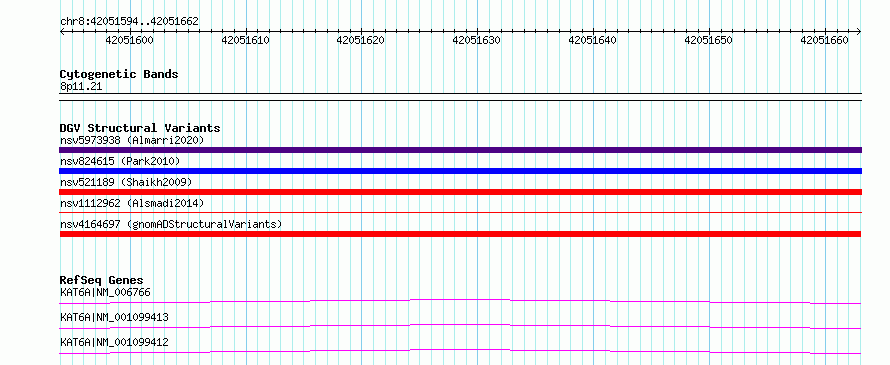Click the blue nsv824615 variant bar
This screenshot has height=365, width=890.
[460, 171]
